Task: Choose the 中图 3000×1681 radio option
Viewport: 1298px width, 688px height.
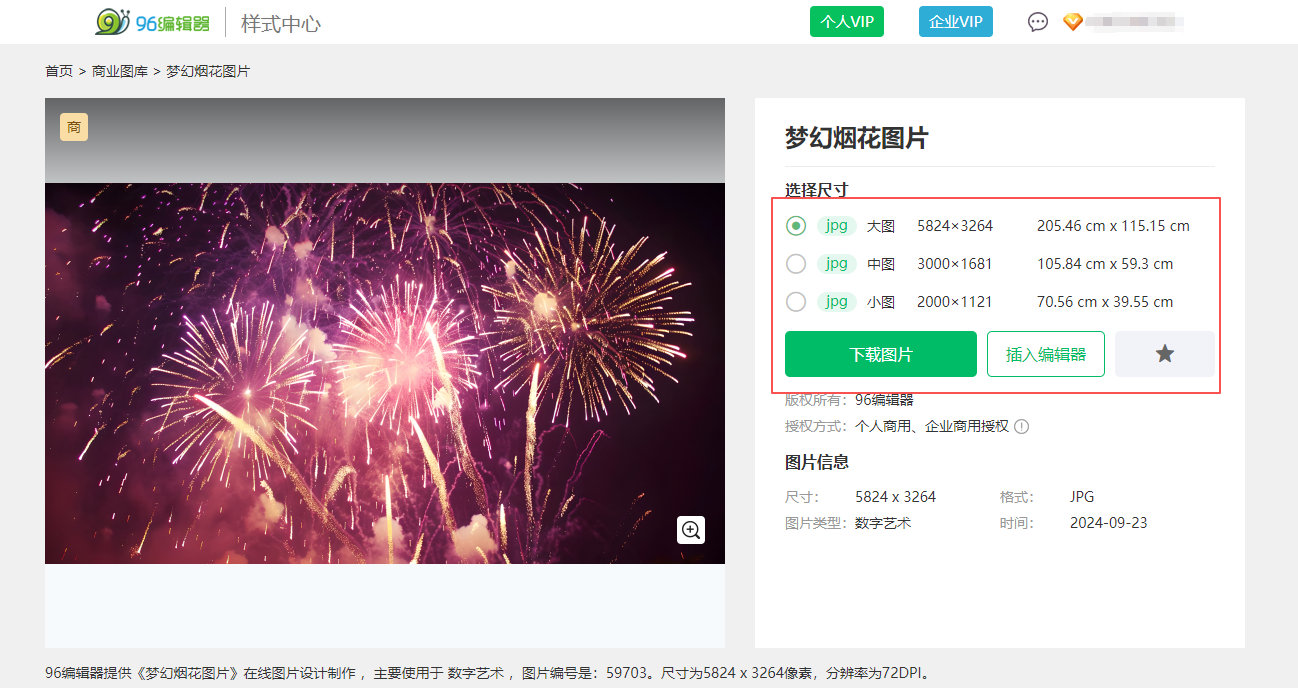Action: click(x=796, y=264)
